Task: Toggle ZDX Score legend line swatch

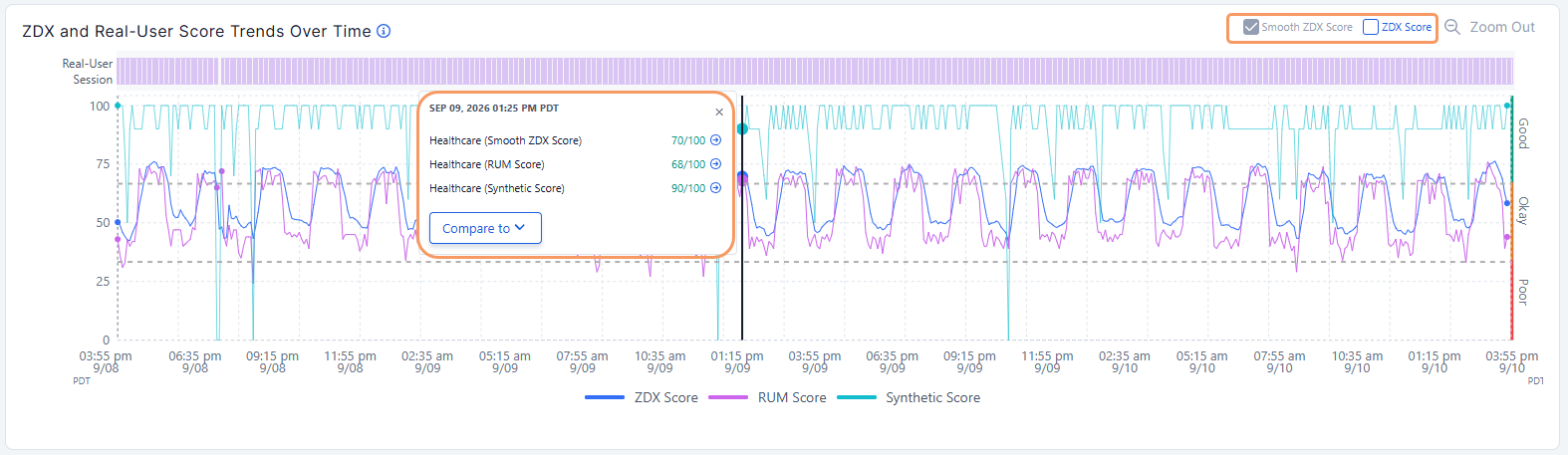Action: [605, 397]
